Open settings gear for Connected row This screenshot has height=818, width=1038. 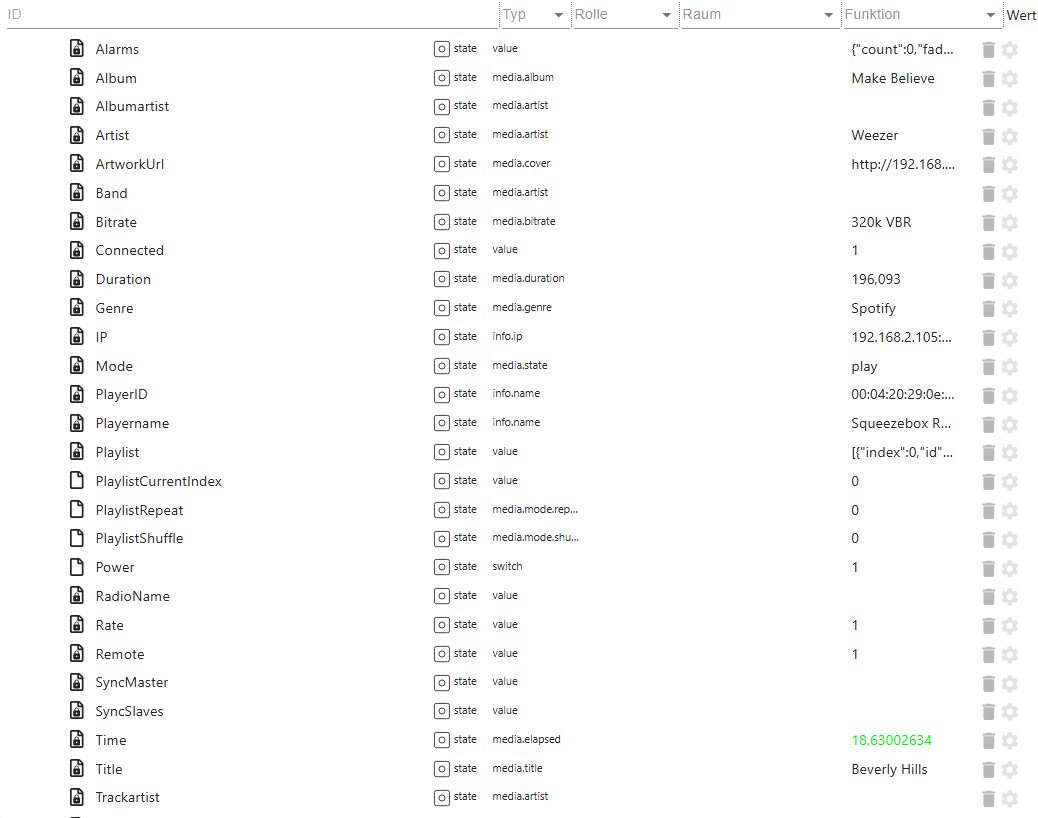(1010, 251)
